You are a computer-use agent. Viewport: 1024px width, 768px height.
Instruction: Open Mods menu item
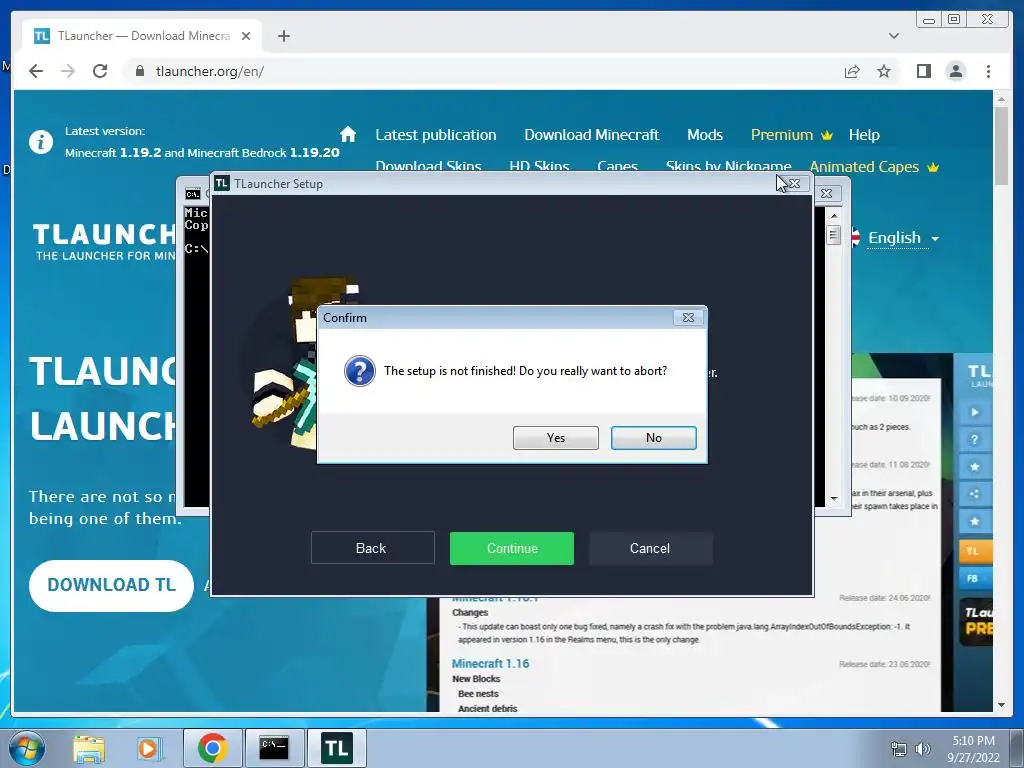(x=705, y=135)
